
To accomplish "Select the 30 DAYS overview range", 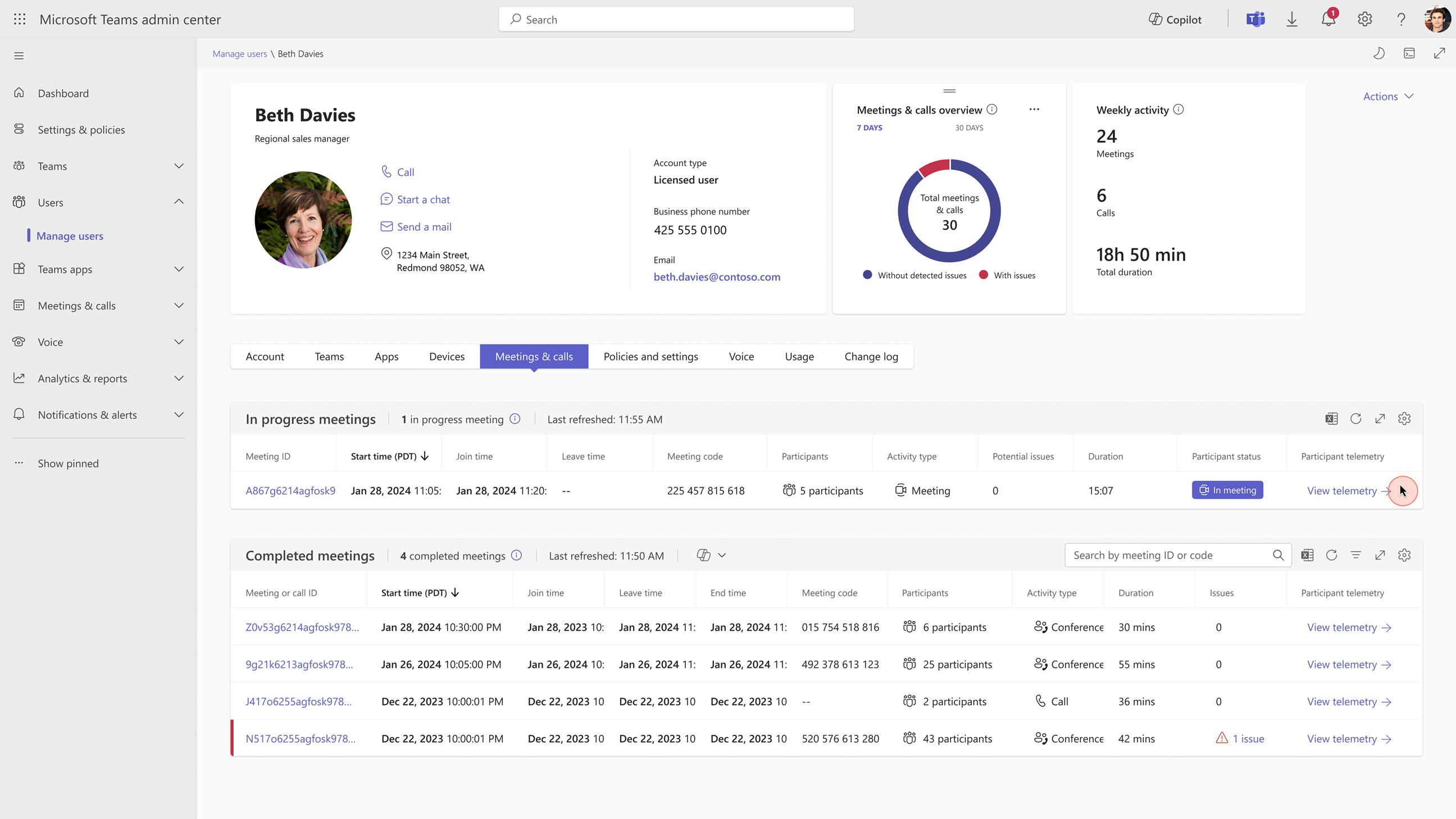I will 969,128.
